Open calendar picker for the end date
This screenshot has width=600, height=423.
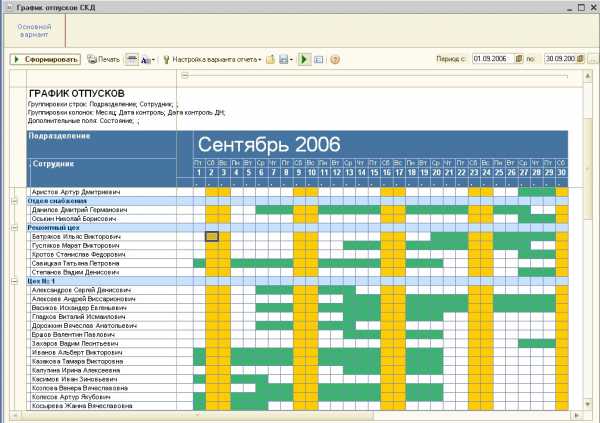click(580, 59)
